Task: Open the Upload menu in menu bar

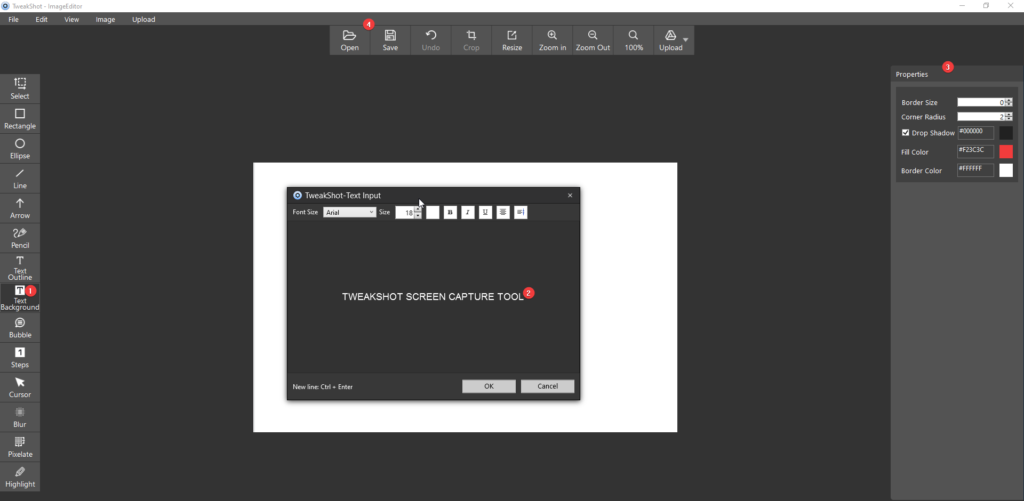Action: click(x=144, y=20)
